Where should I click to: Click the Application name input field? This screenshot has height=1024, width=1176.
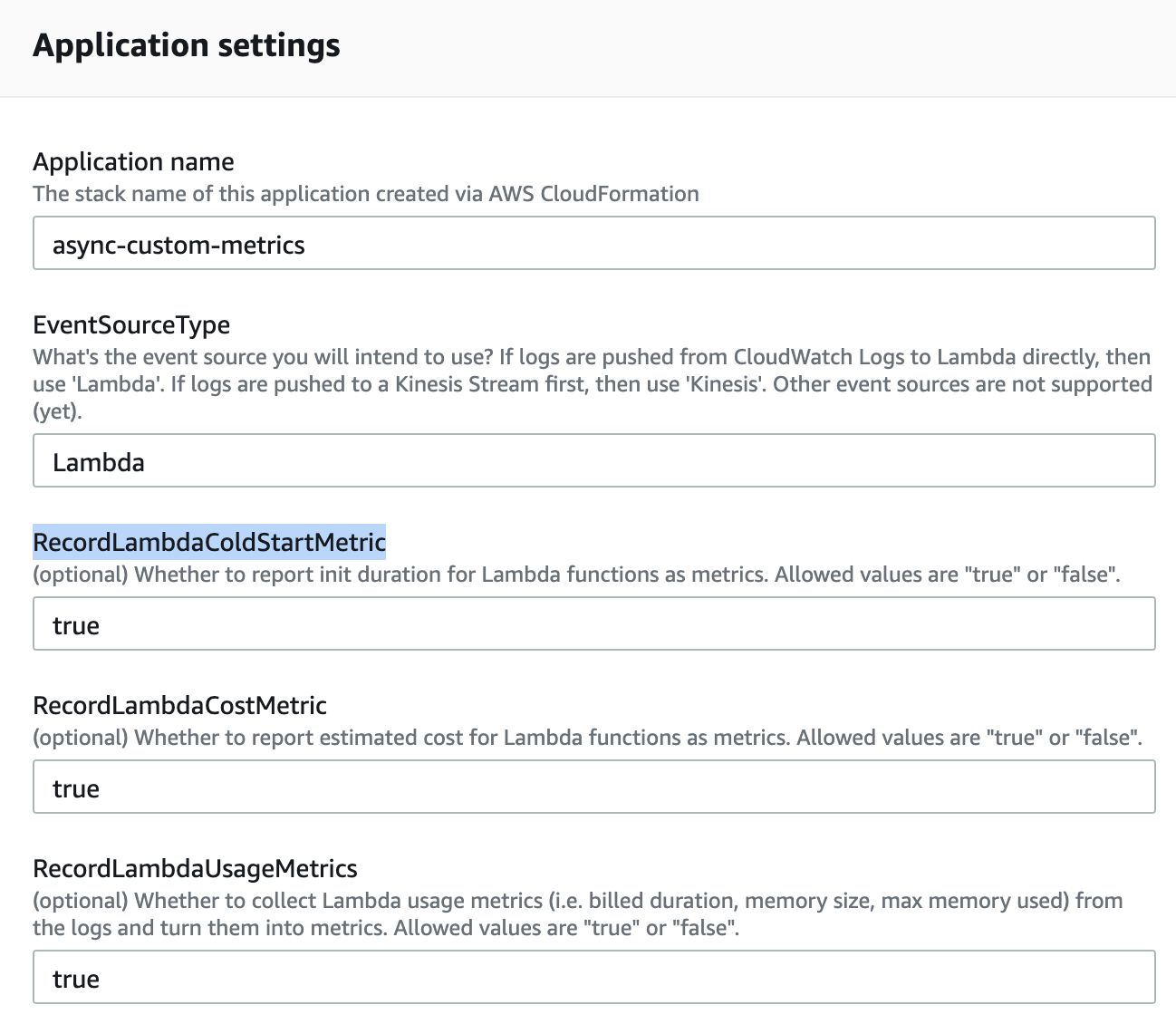click(x=593, y=243)
